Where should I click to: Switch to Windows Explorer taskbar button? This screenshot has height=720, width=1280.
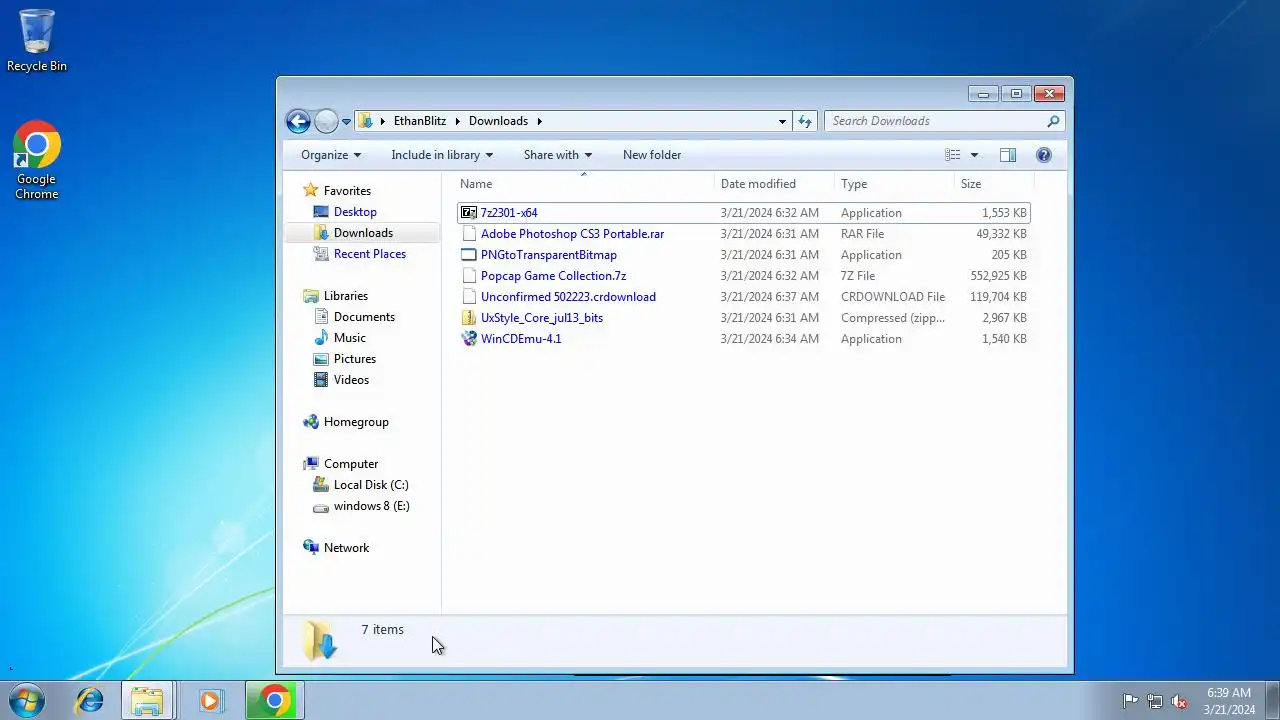[148, 700]
